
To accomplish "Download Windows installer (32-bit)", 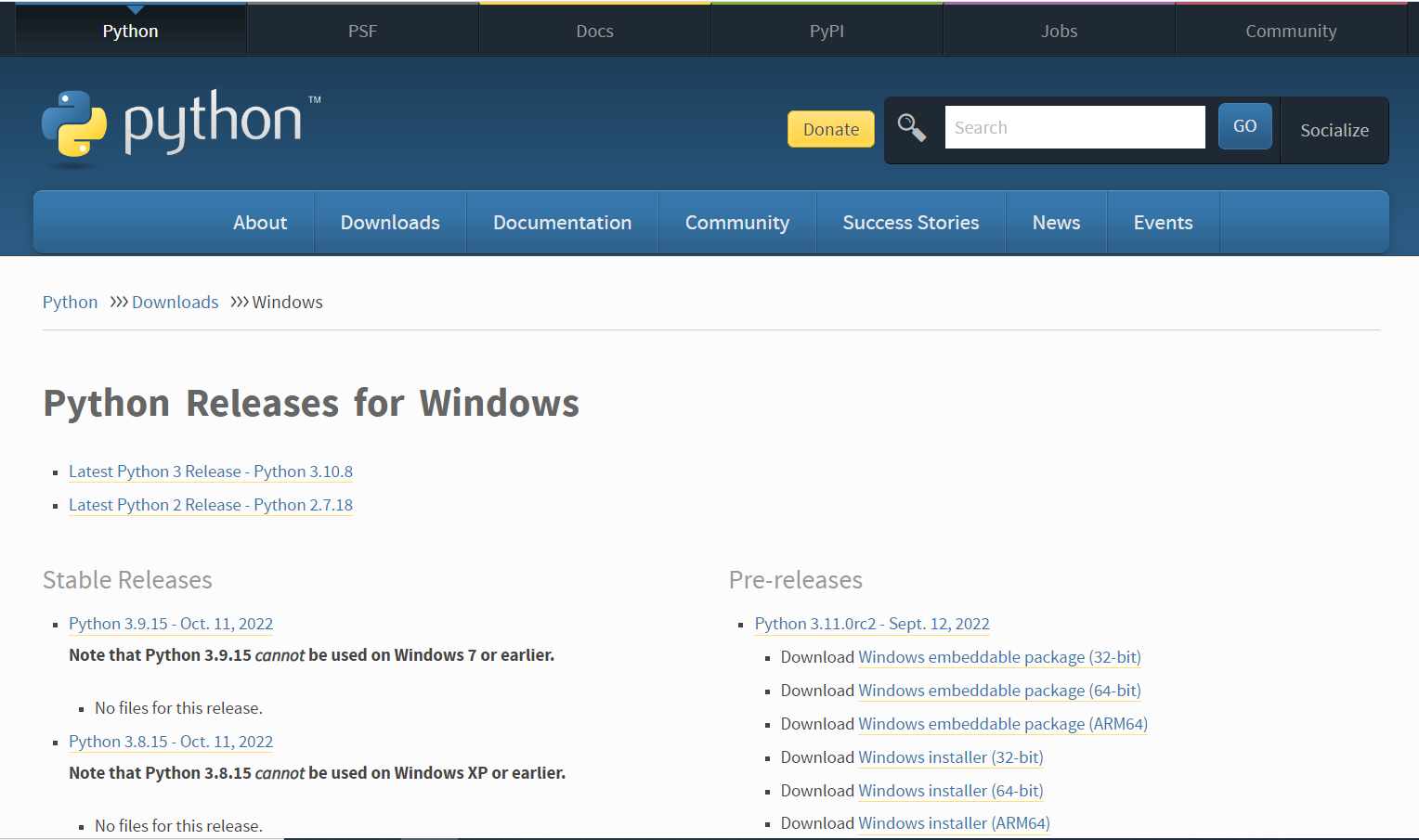I will [951, 757].
